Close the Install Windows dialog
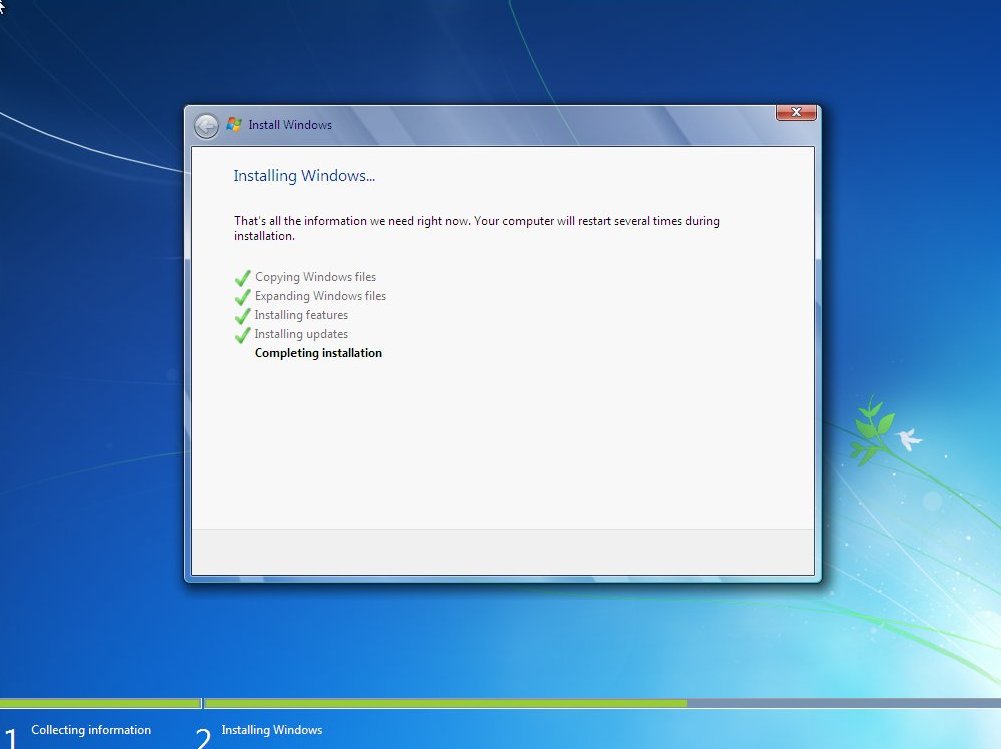 coord(796,113)
